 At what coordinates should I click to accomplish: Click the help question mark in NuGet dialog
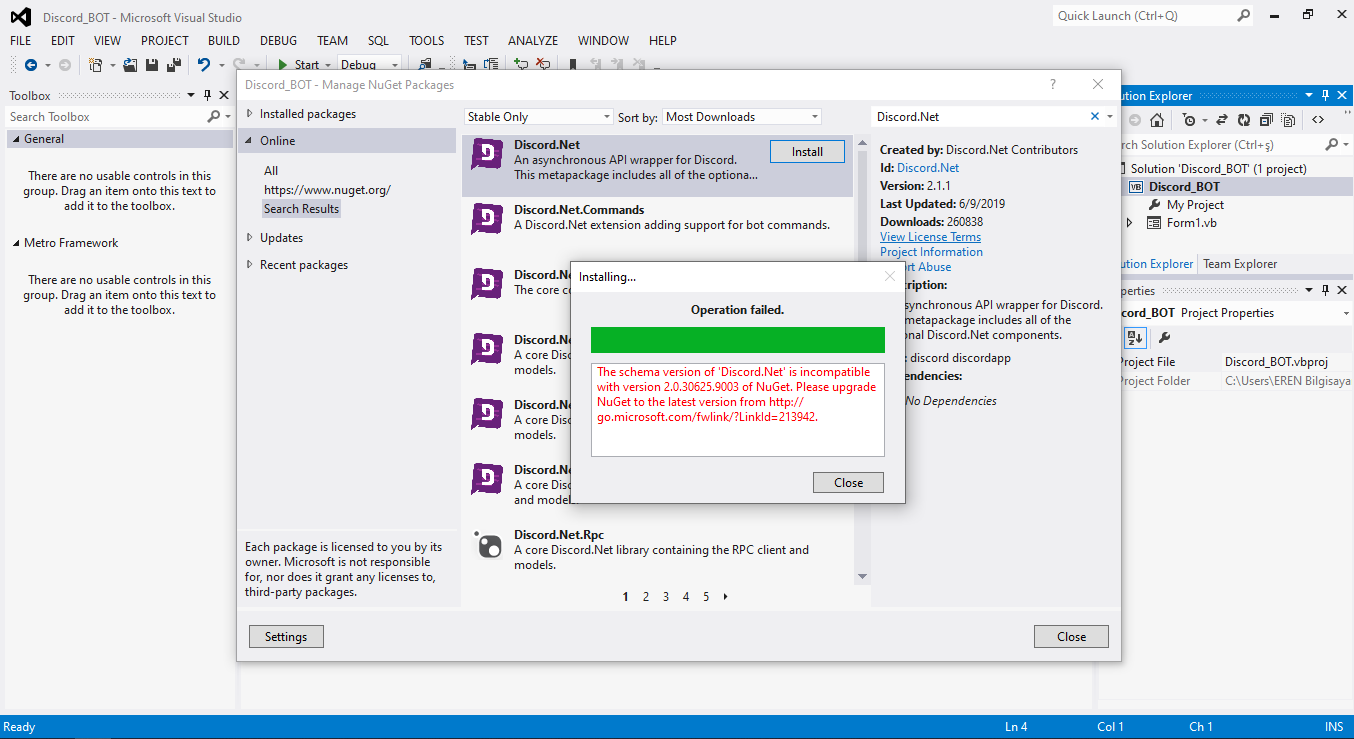[1052, 85]
